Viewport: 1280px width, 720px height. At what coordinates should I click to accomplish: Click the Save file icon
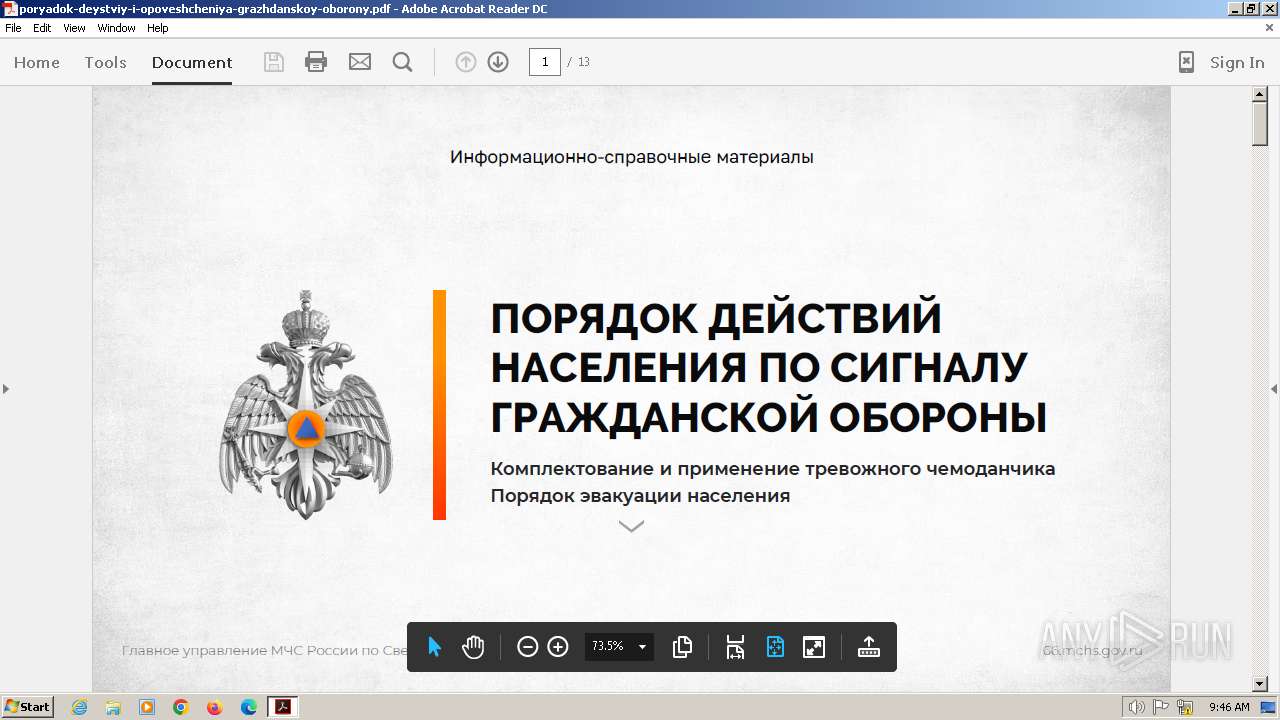274,62
